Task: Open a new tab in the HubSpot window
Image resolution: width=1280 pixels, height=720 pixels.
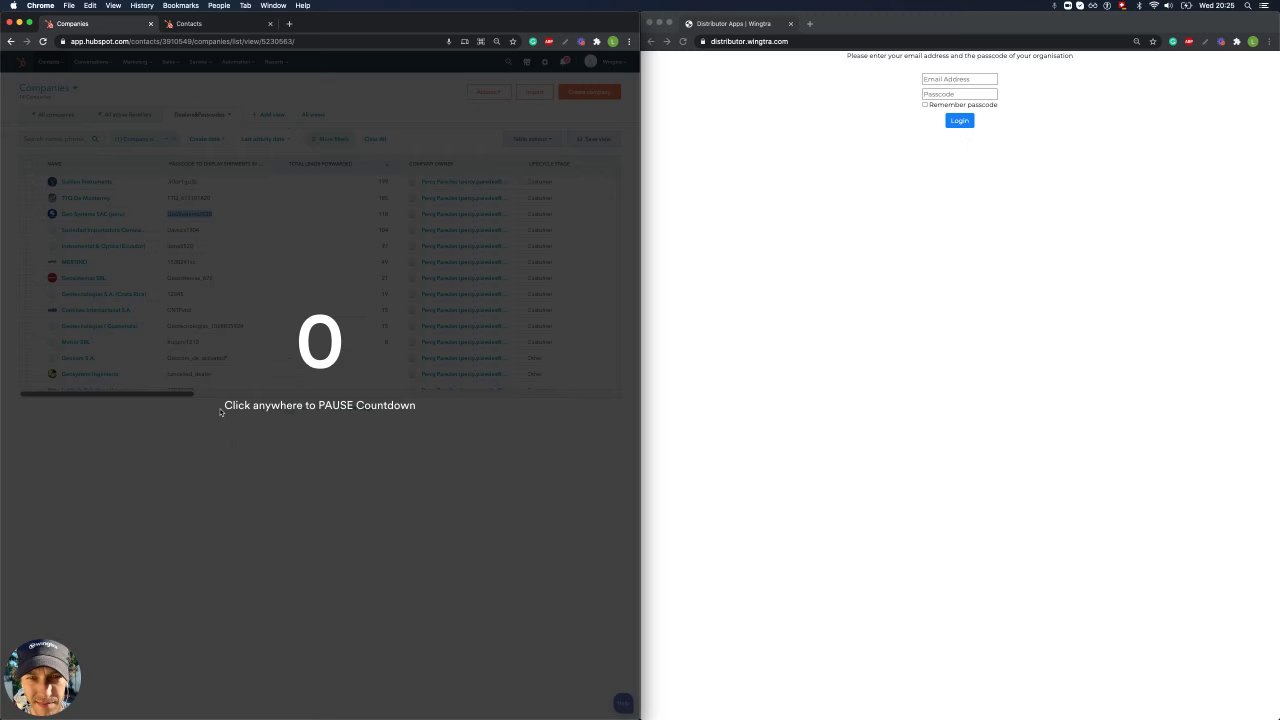Action: click(289, 23)
